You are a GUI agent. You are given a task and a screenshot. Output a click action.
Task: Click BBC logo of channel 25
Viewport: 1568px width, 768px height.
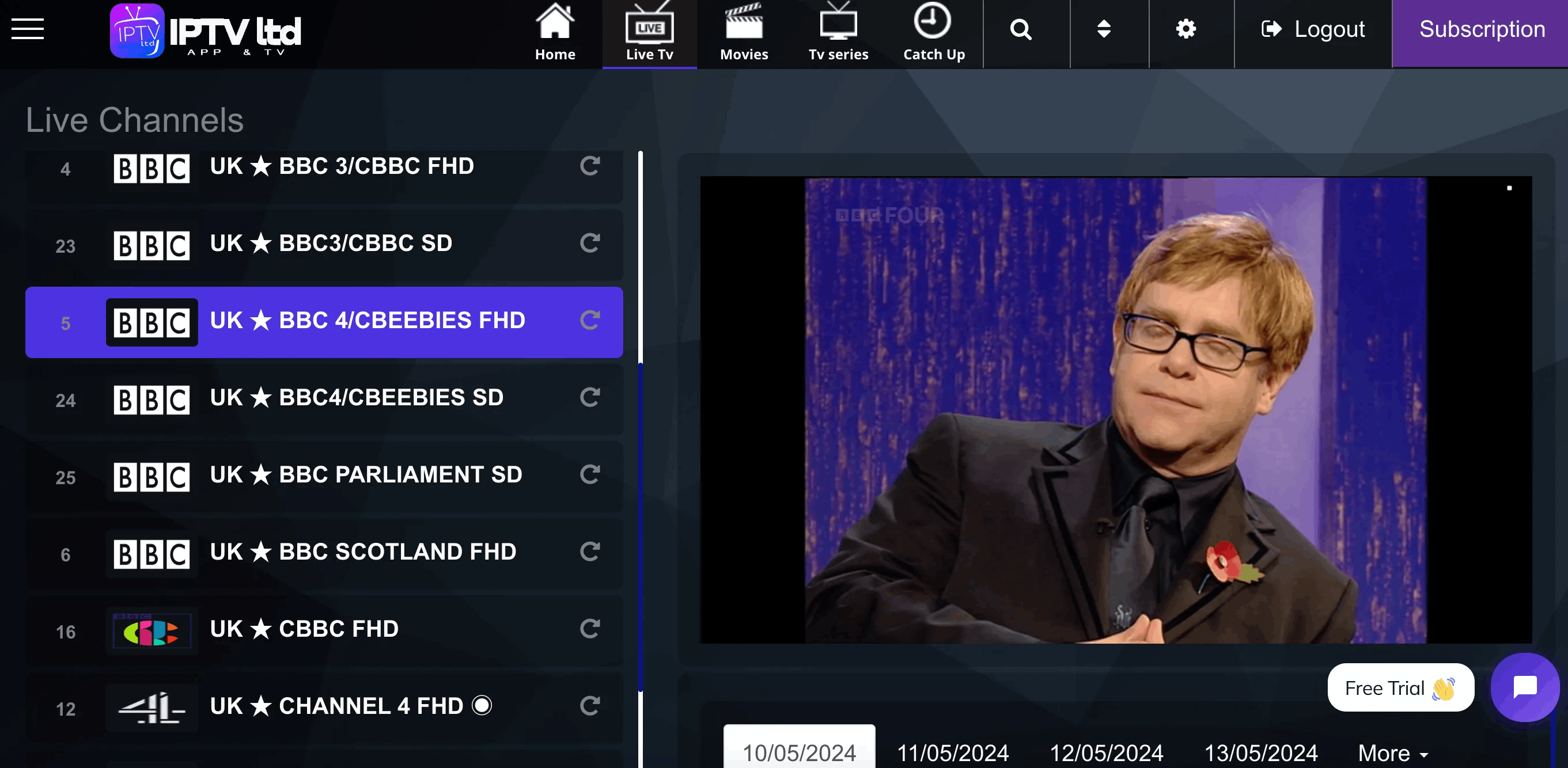pos(152,477)
